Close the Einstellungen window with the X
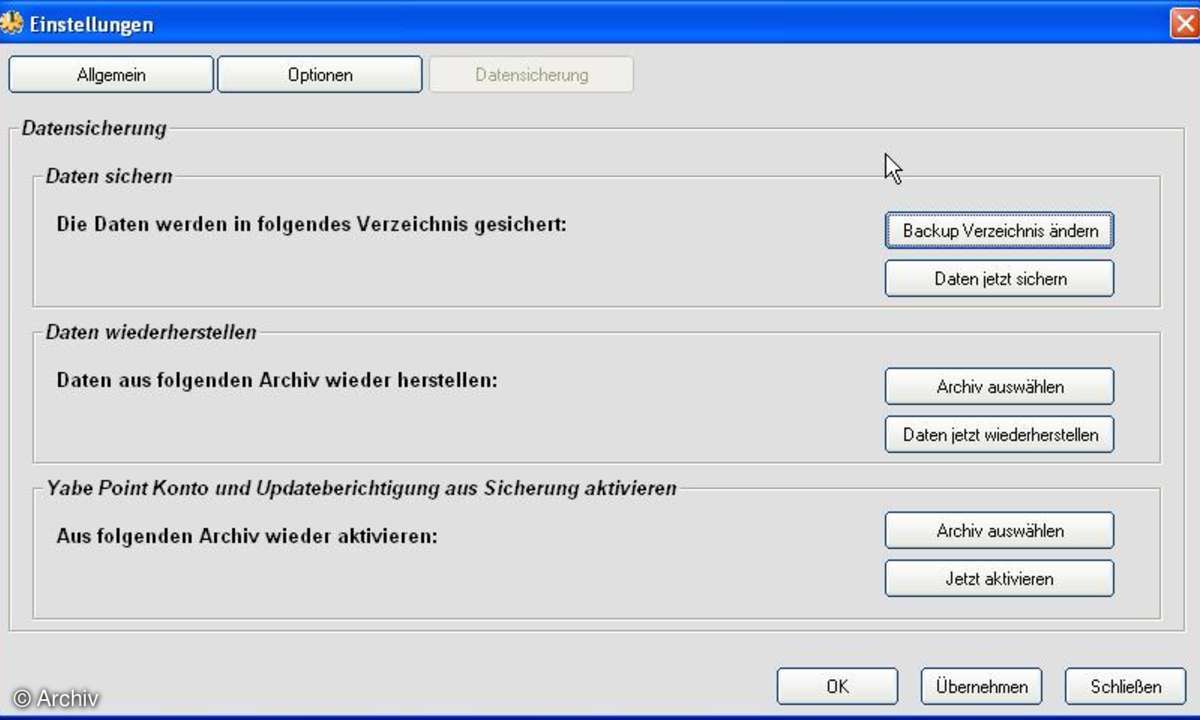 click(x=1184, y=24)
